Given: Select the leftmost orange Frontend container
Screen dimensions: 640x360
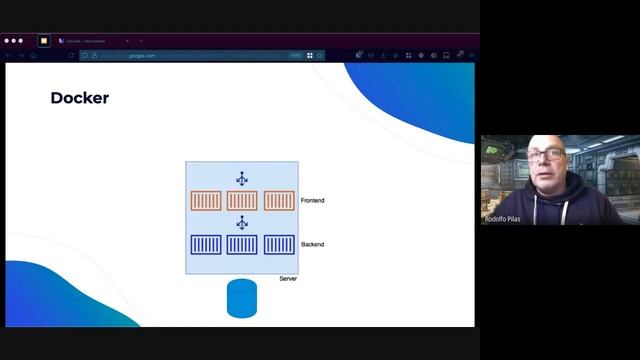Looking at the screenshot, I should (x=206, y=201).
